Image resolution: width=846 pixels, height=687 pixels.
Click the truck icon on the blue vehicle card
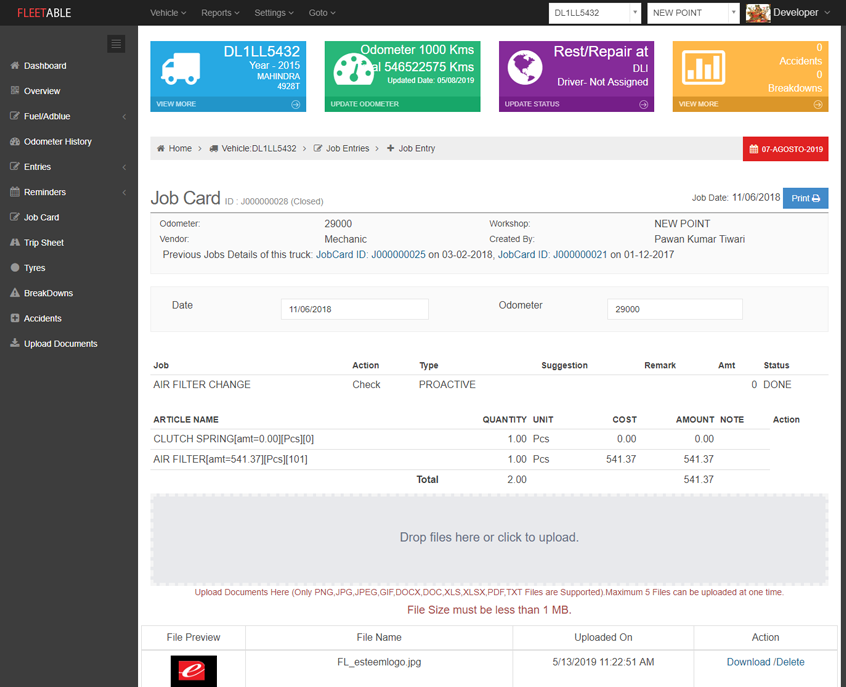tap(181, 70)
